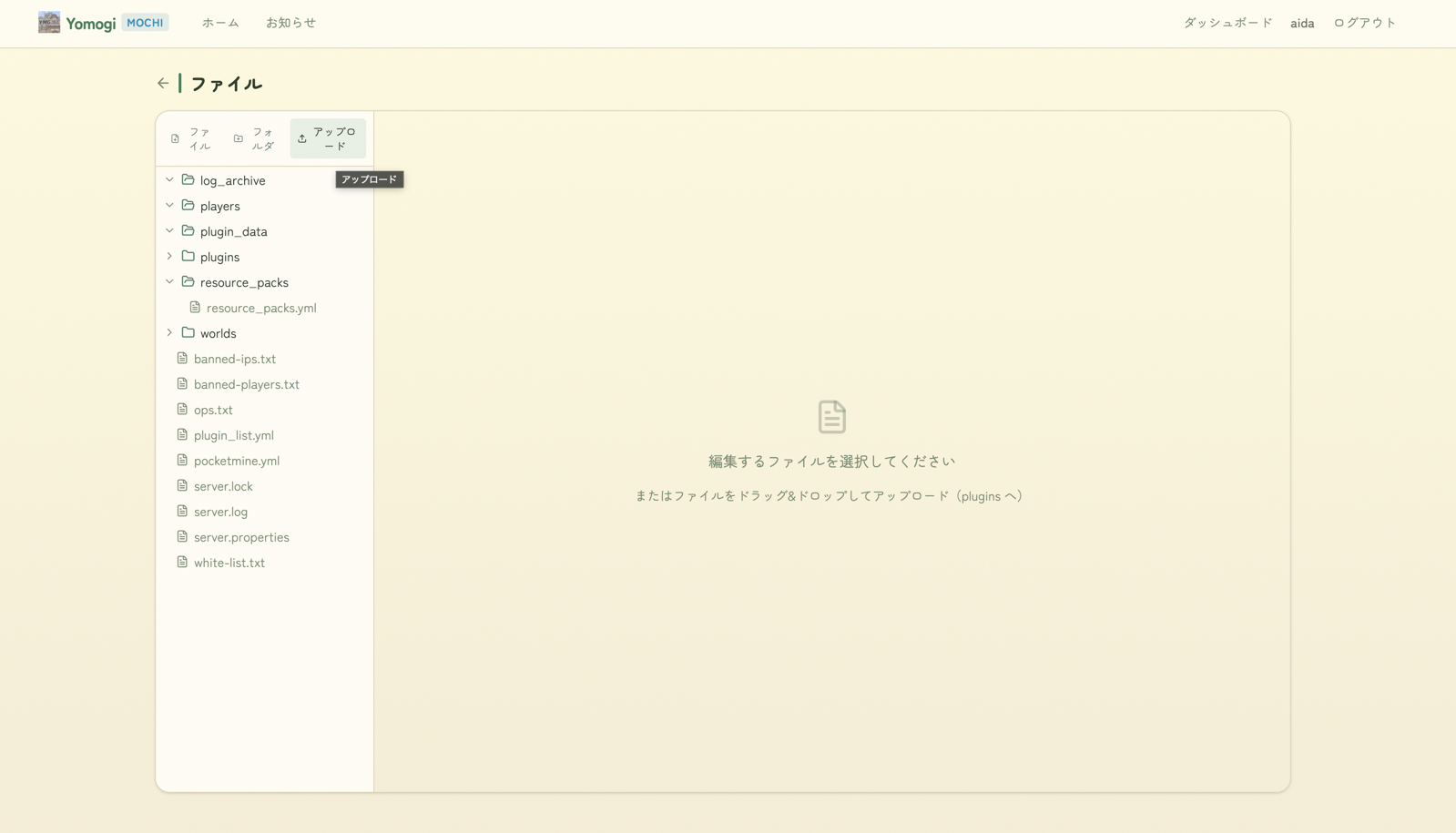Screen dimensions: 1456x833
Task: Open ops.txt file
Action: coord(213,410)
